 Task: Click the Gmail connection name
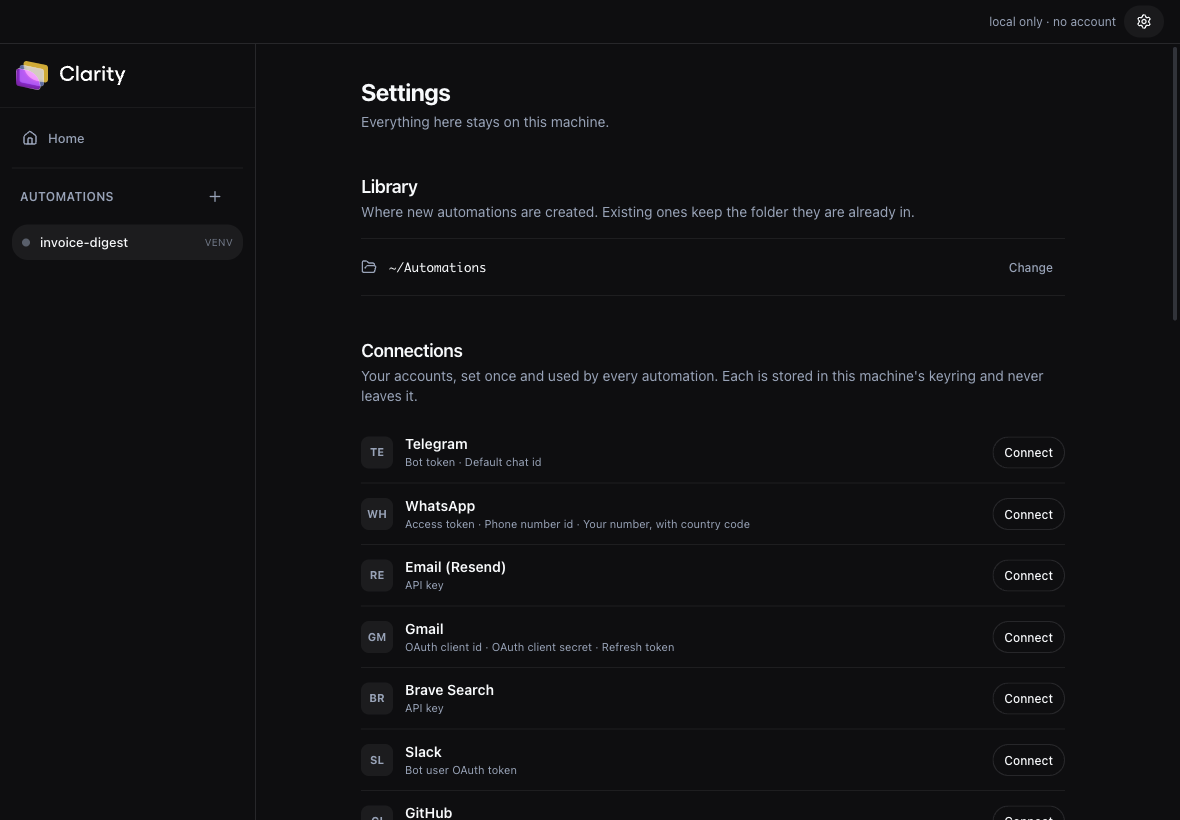(424, 629)
